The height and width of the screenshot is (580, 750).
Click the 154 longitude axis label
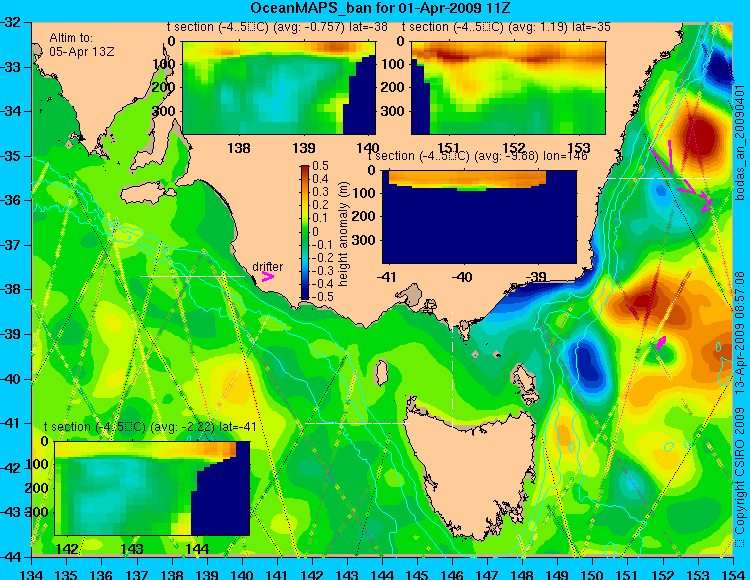pyautogui.click(x=733, y=573)
